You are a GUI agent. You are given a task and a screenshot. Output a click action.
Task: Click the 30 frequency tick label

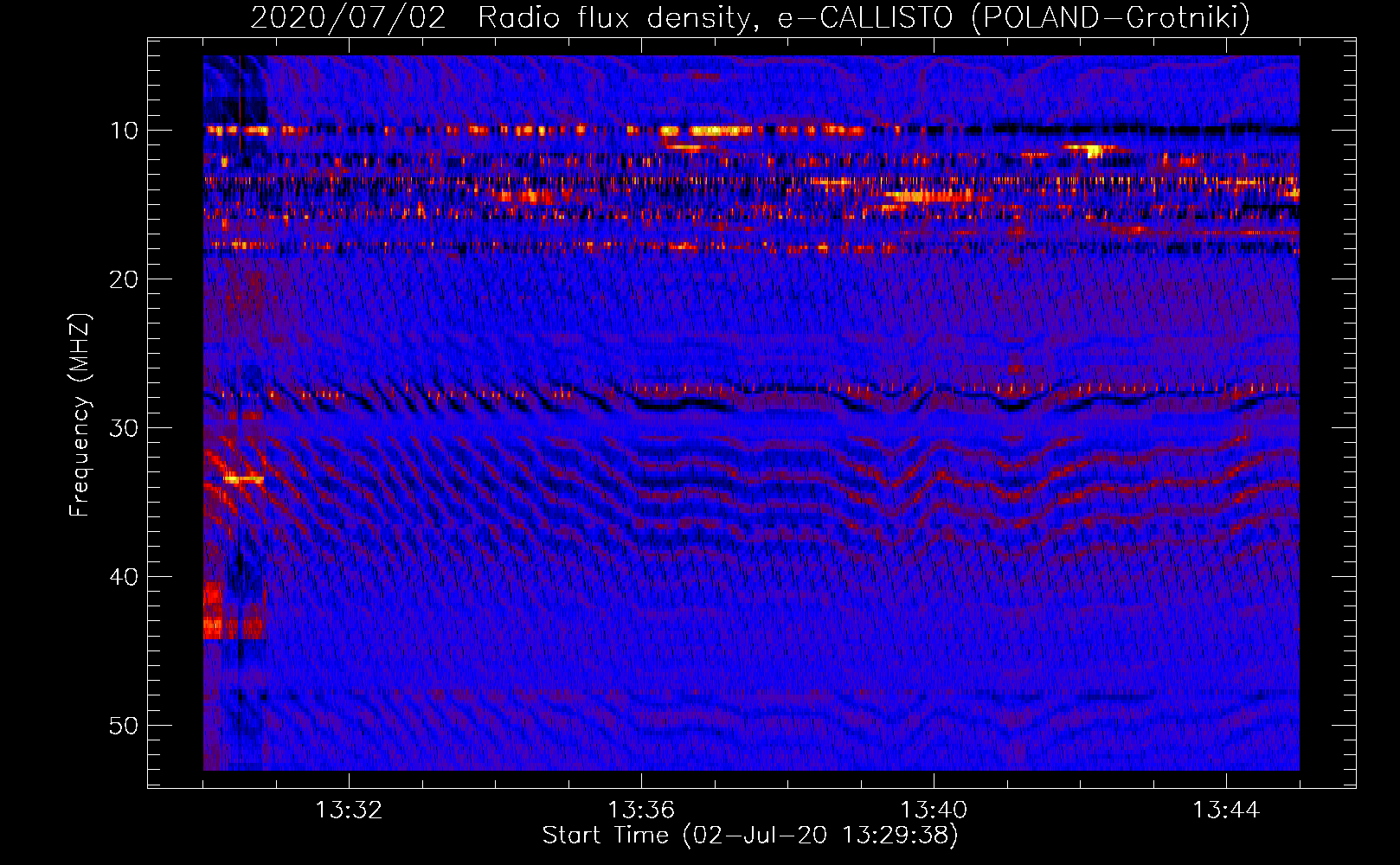[125, 428]
